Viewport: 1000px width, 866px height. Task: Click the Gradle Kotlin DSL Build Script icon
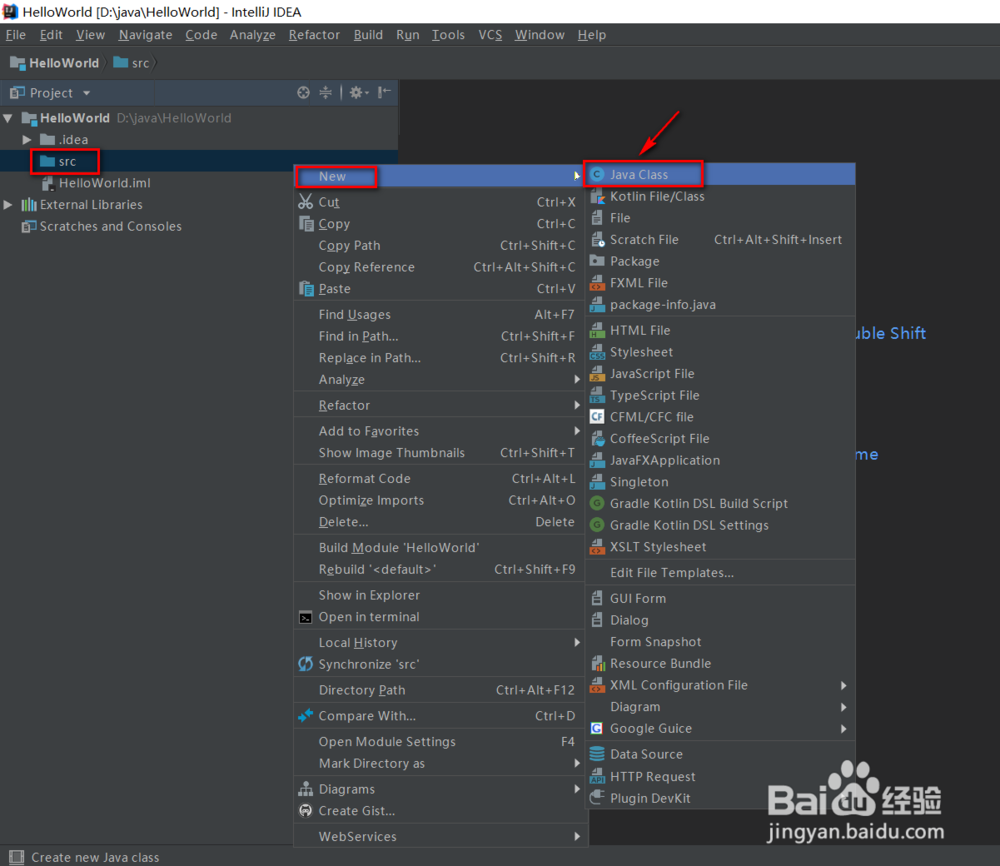597,504
